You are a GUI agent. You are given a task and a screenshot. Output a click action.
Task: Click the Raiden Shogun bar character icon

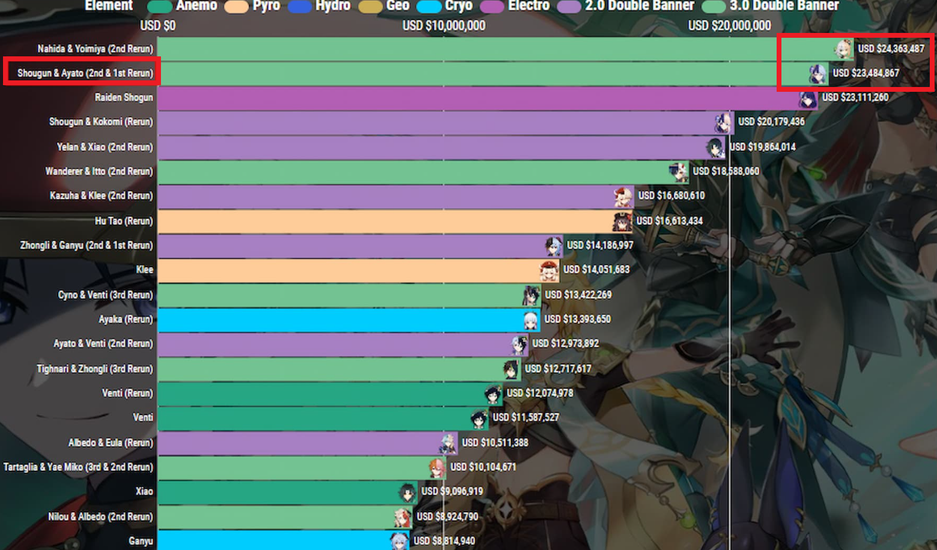[x=808, y=98]
